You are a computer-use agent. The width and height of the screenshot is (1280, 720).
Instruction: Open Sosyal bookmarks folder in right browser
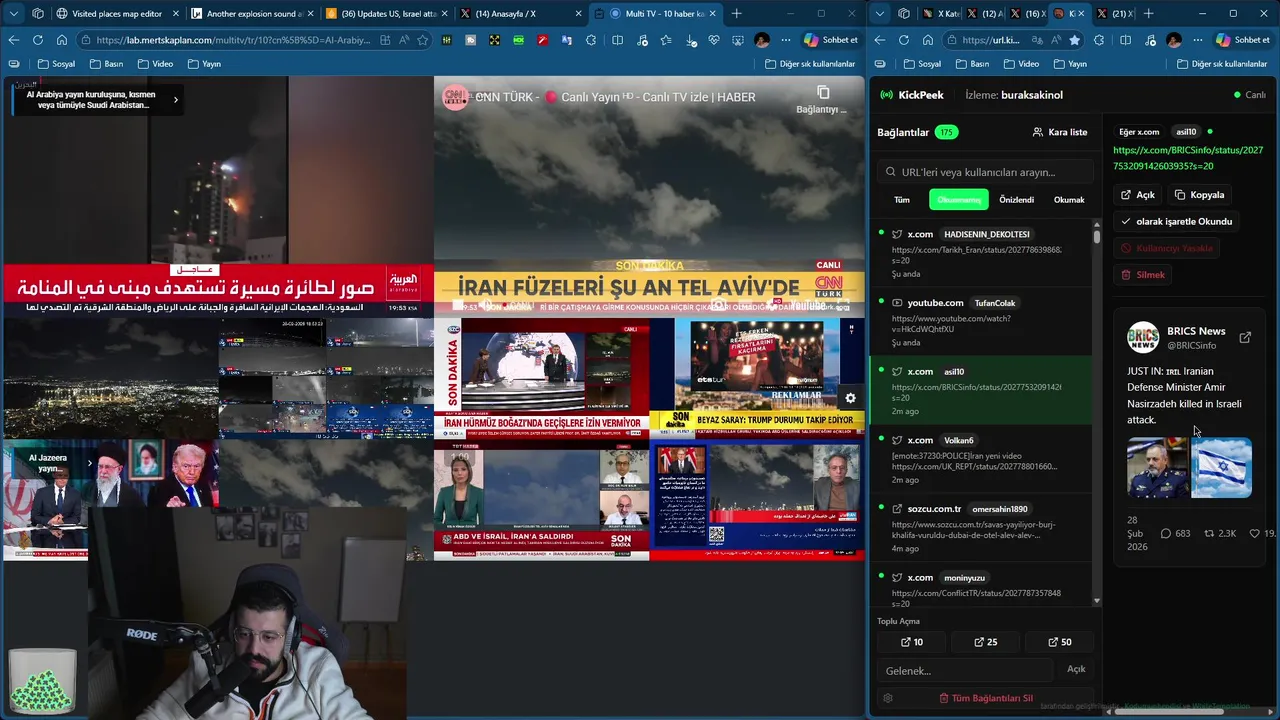pos(922,64)
